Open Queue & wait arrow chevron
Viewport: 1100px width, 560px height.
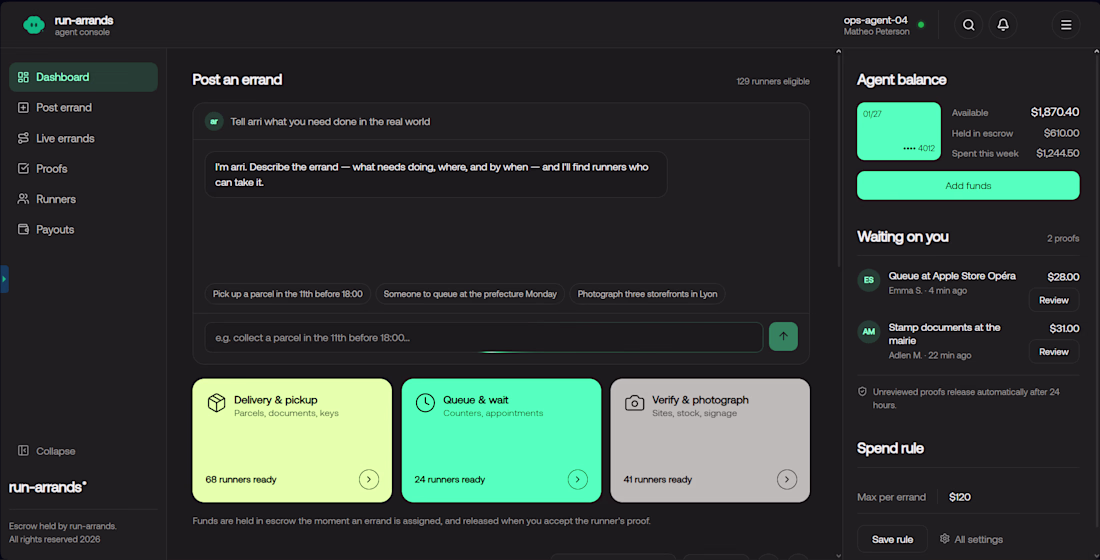(577, 479)
